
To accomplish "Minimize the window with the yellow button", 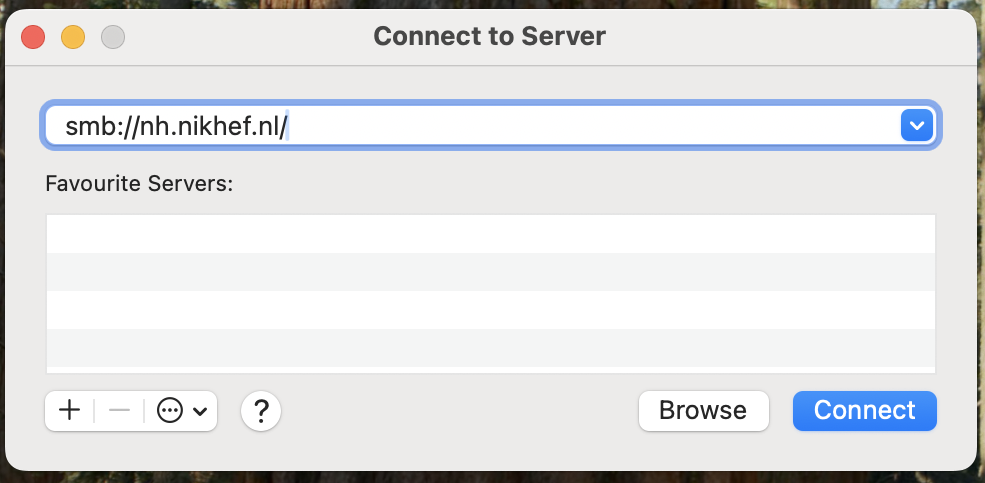I will 73,37.
